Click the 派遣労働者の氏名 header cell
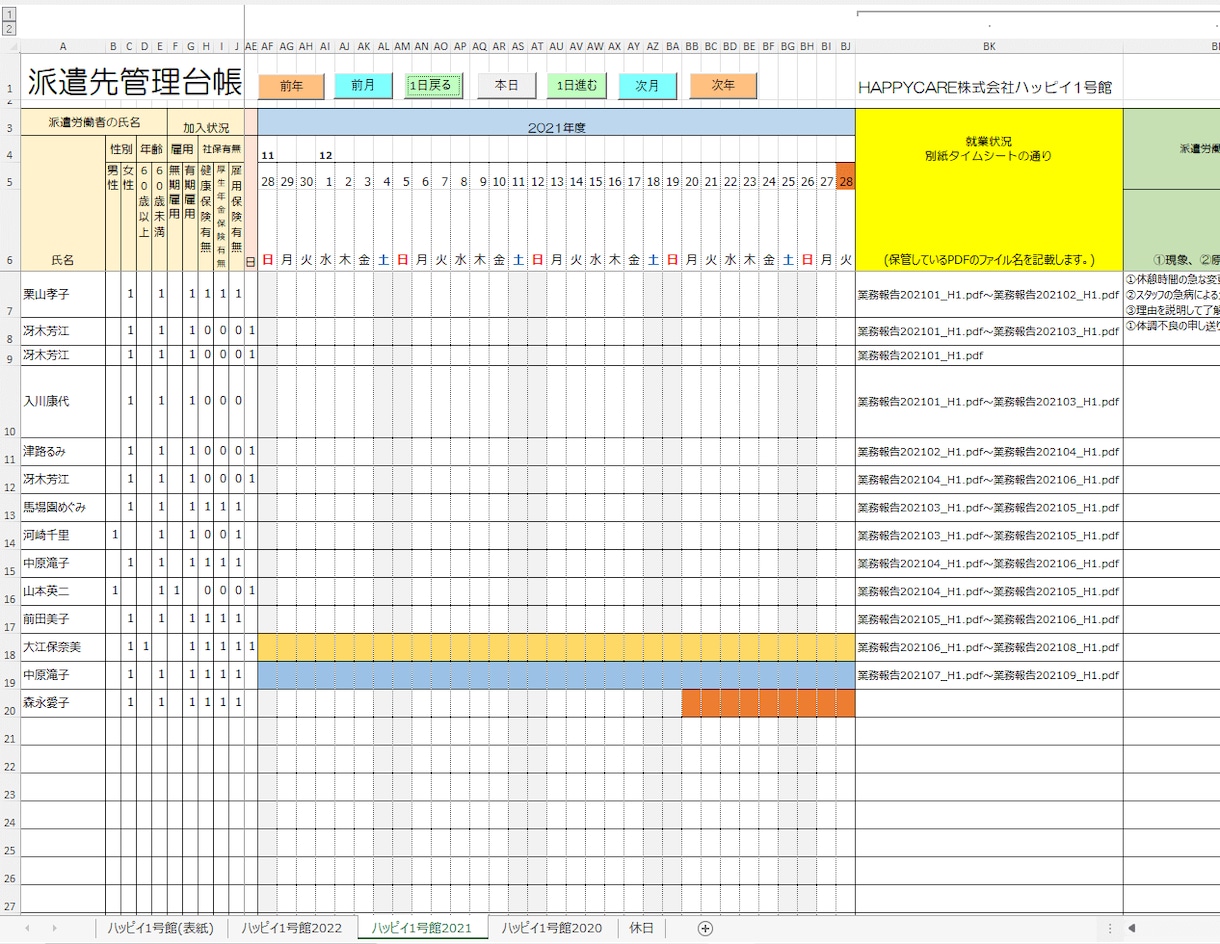Viewport: 1220px width, 944px height. pyautogui.click(x=94, y=123)
